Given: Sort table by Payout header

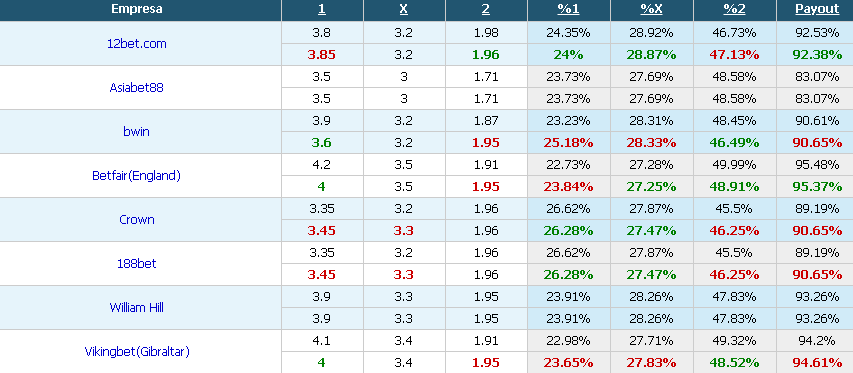Looking at the screenshot, I should pos(817,9).
